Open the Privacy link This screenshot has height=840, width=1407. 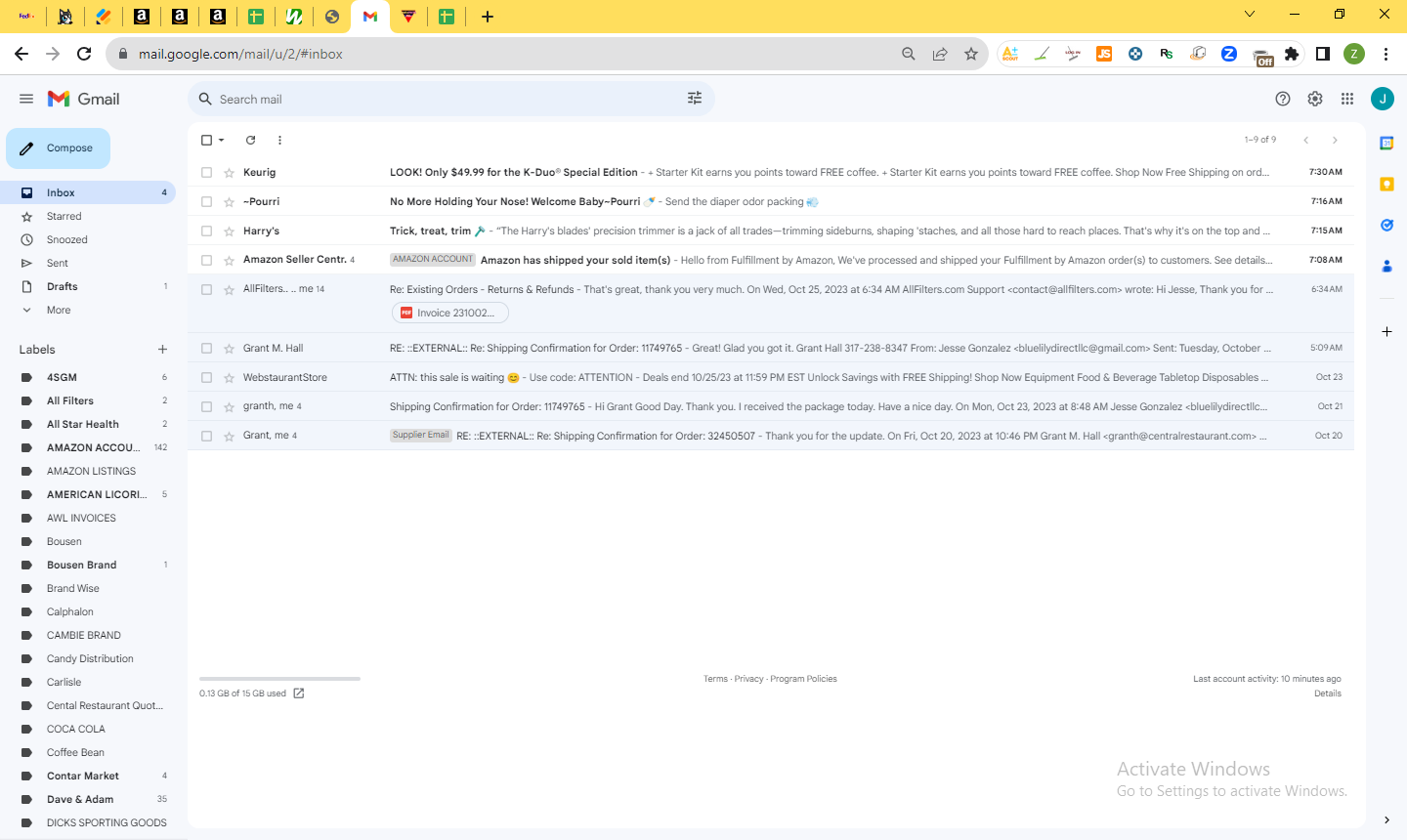point(749,679)
